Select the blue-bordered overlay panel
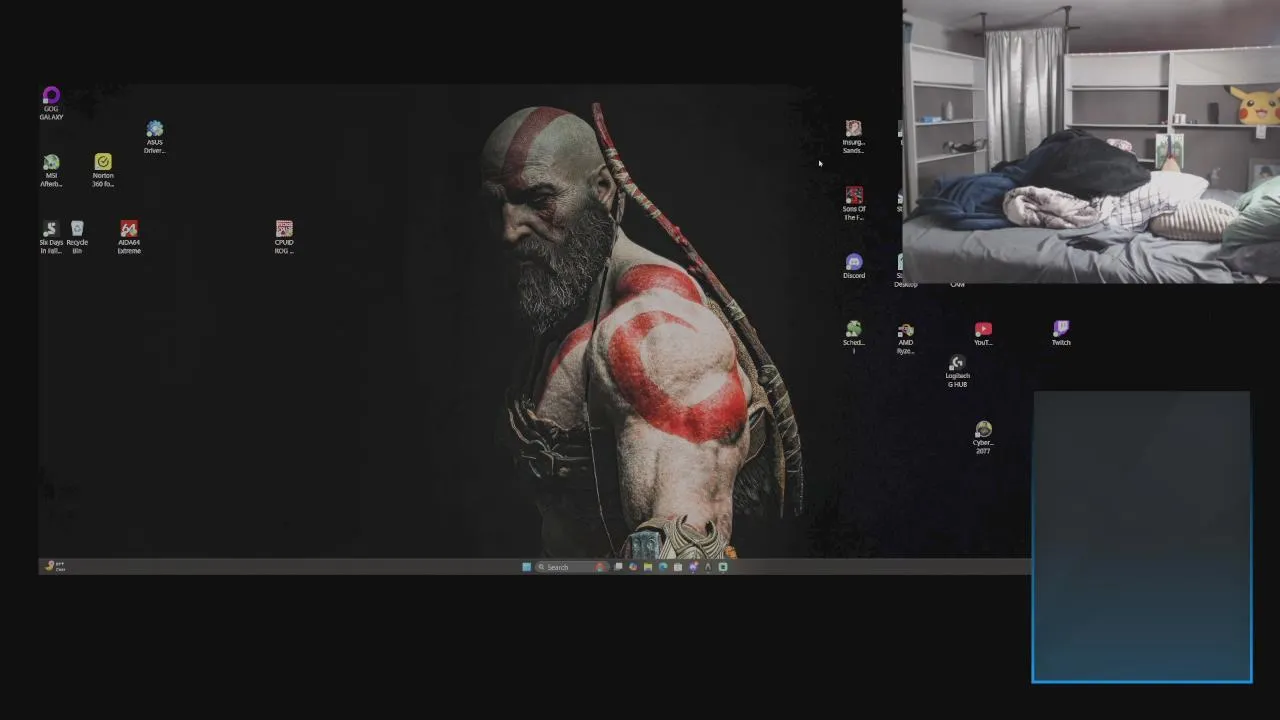1280x720 pixels. (1142, 537)
